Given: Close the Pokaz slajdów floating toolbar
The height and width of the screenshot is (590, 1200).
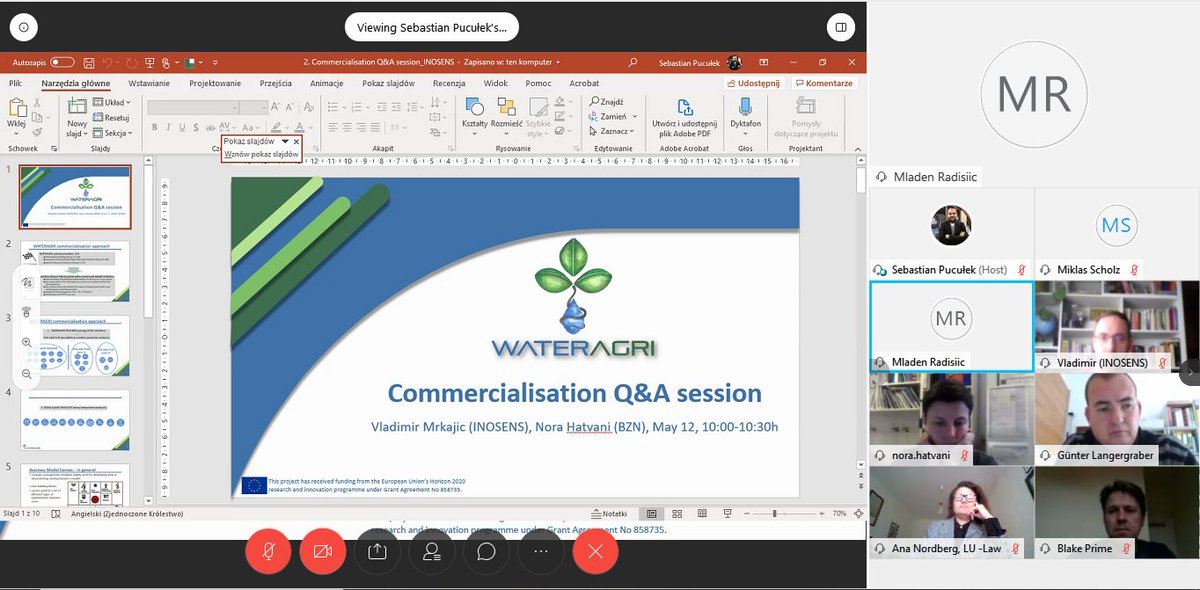Looking at the screenshot, I should click(x=296, y=142).
